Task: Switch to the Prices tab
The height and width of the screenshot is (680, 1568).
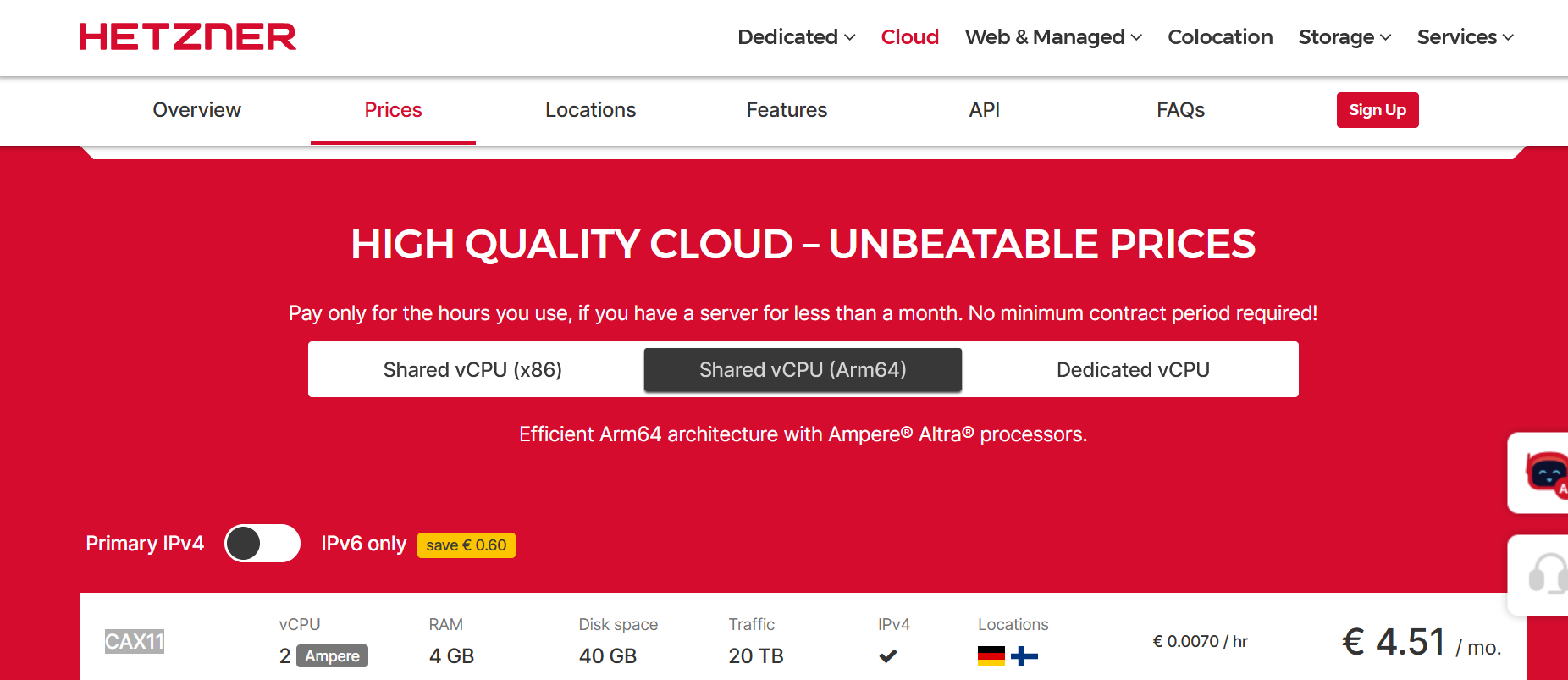Action: coord(393,110)
